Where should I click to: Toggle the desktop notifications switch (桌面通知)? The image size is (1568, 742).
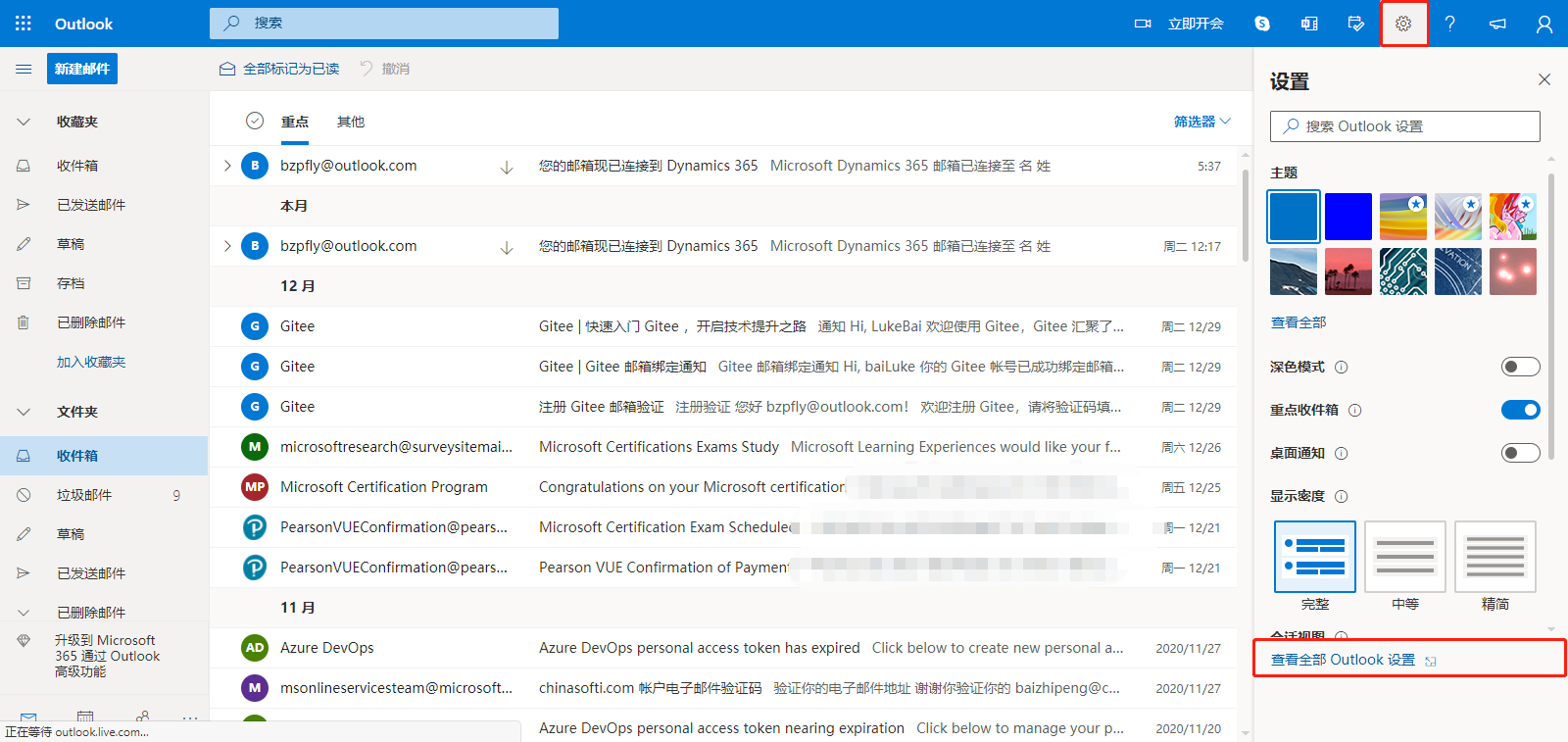(x=1520, y=453)
